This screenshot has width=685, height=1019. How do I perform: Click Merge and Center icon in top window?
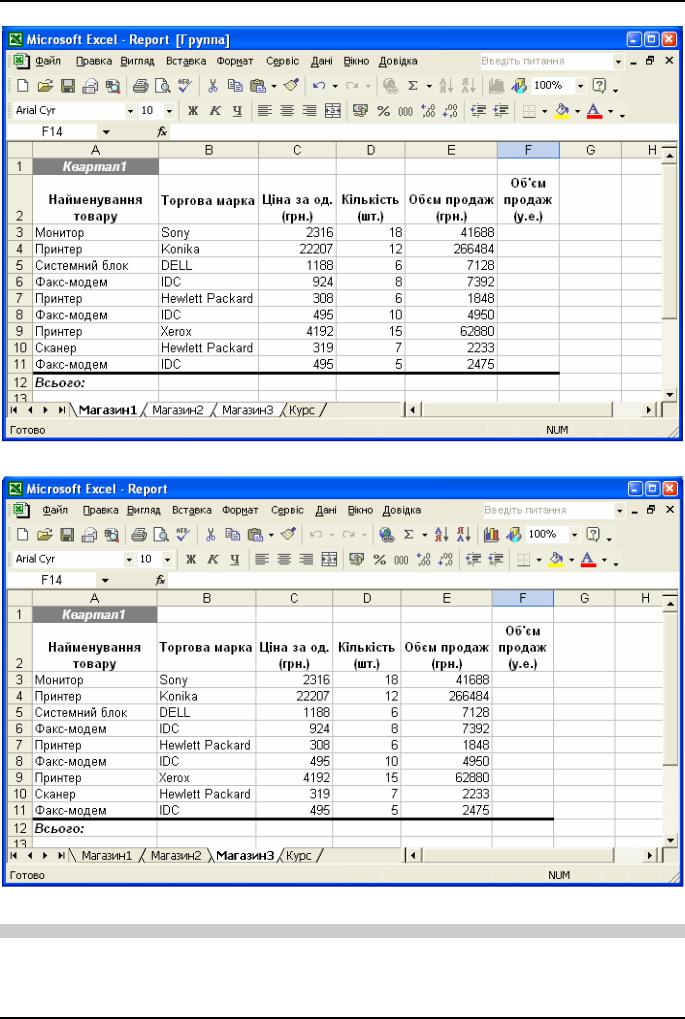point(333,111)
